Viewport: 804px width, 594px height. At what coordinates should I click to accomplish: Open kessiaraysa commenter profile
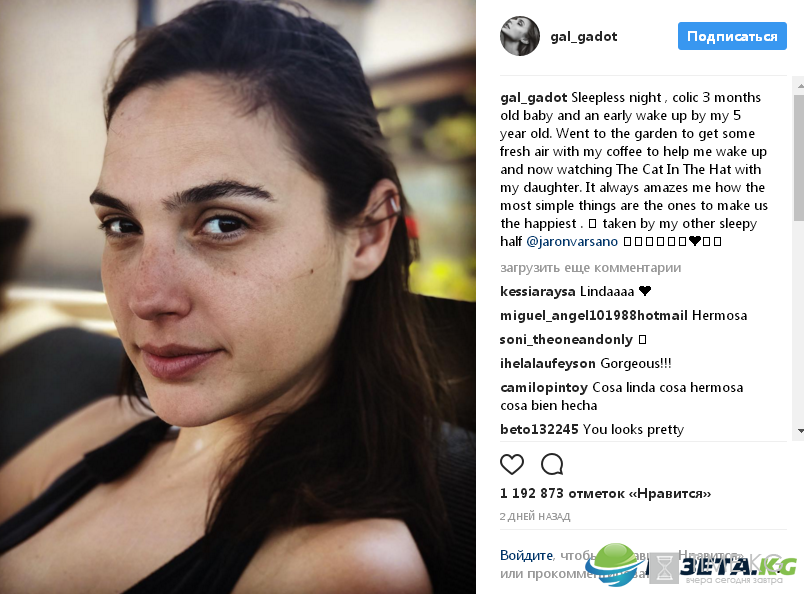(x=537, y=291)
